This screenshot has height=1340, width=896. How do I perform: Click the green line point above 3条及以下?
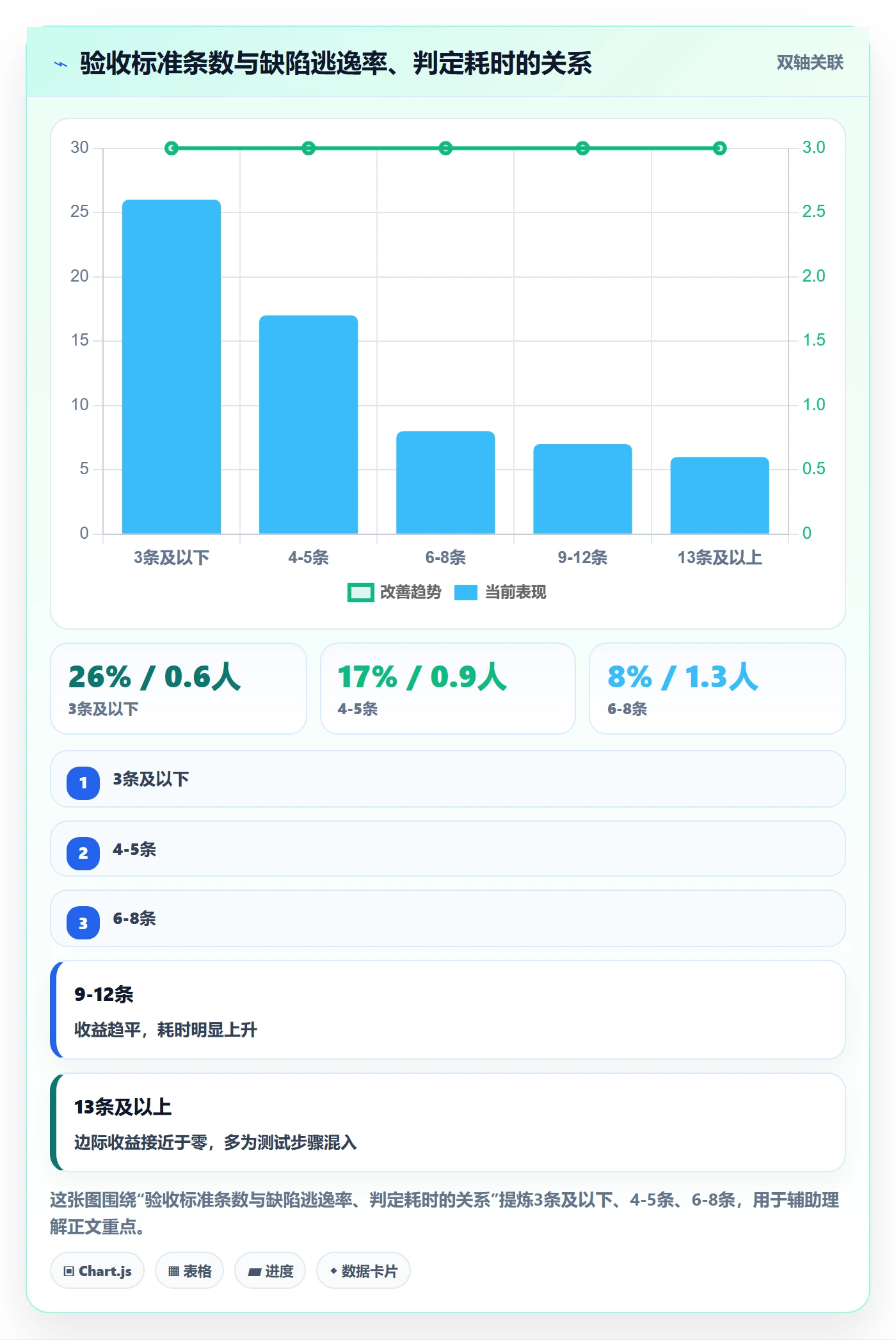(172, 148)
